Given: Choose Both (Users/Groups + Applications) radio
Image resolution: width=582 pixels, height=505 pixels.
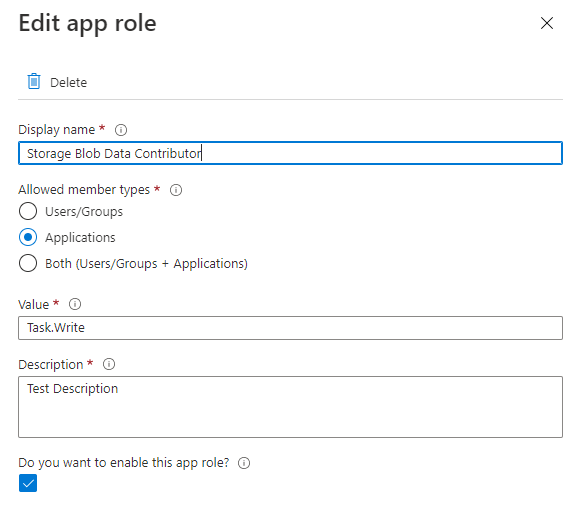Looking at the screenshot, I should [28, 263].
